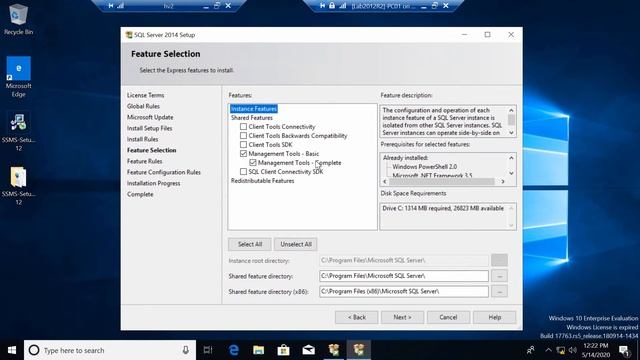Image resolution: width=640 pixels, height=360 pixels.
Task: Click the Shared feature directory (x86) field
Action: [404, 291]
